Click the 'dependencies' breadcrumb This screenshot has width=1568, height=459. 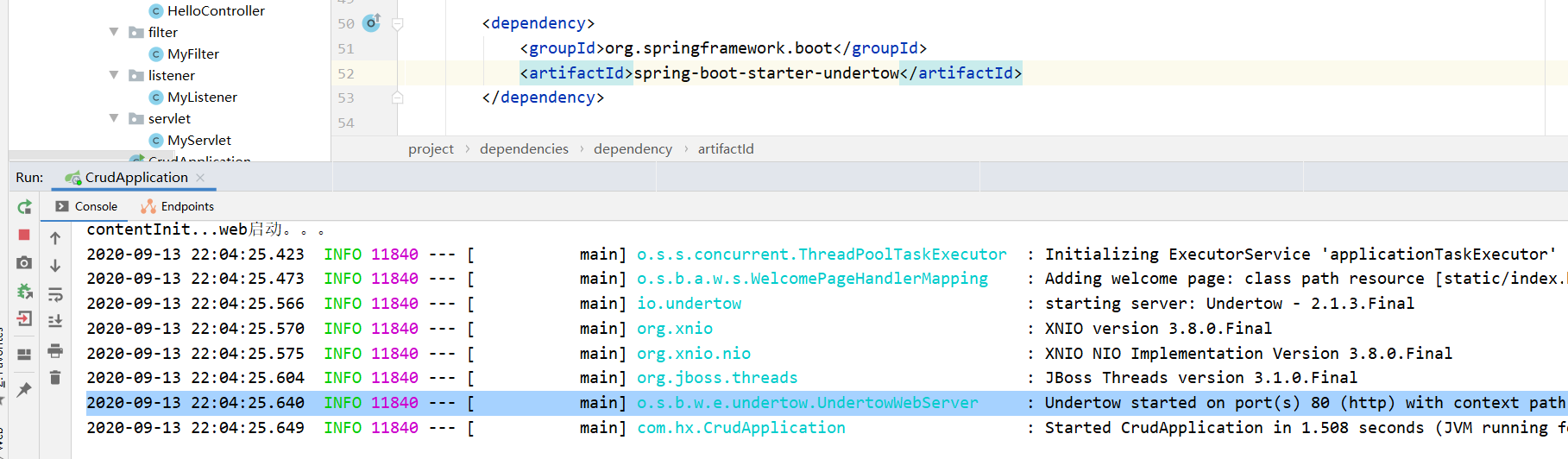click(x=524, y=149)
